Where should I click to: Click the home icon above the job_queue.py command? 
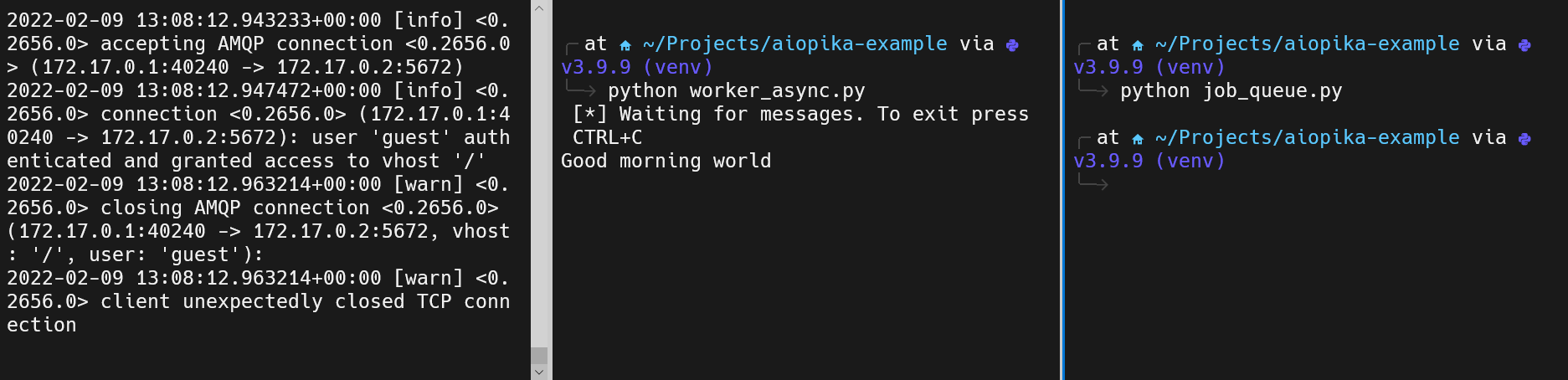tap(1137, 45)
